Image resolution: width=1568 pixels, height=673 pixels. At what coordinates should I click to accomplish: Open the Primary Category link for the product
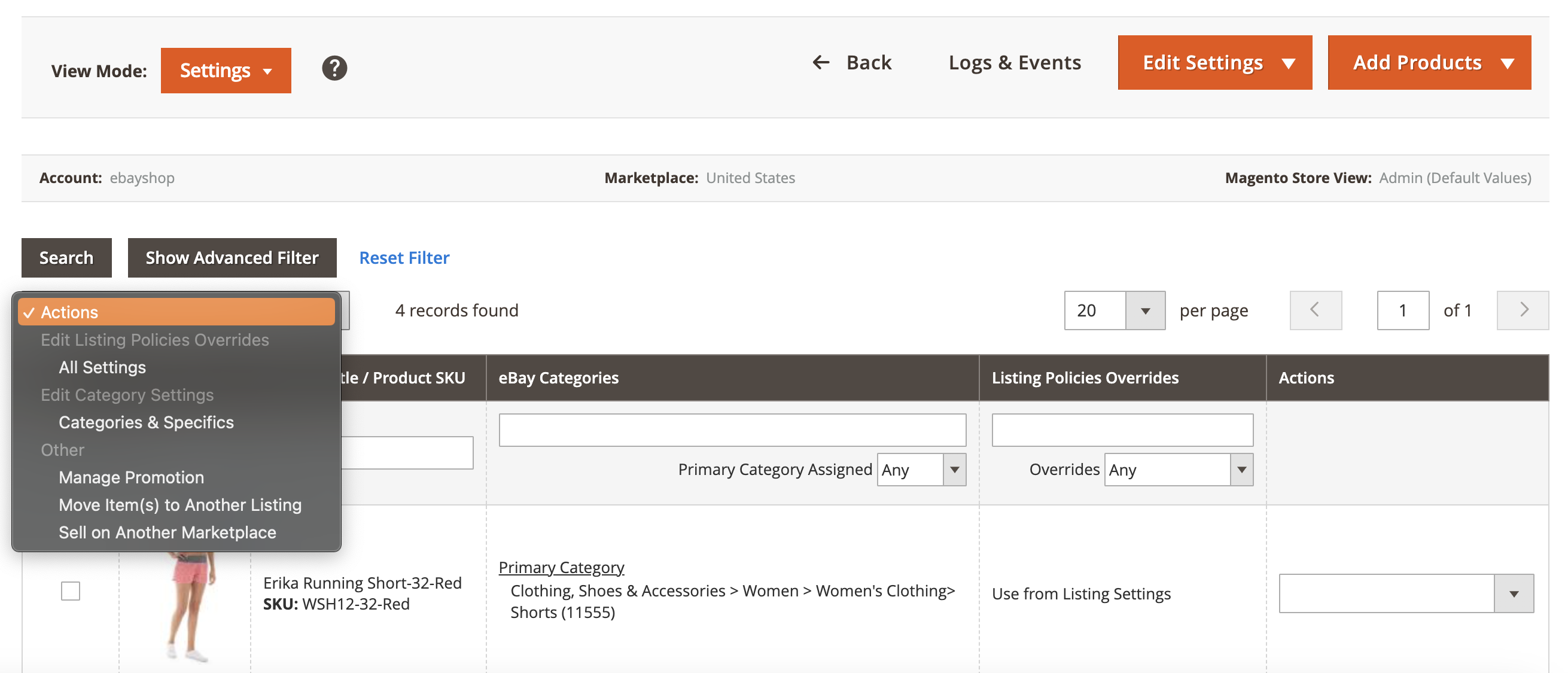(x=561, y=567)
